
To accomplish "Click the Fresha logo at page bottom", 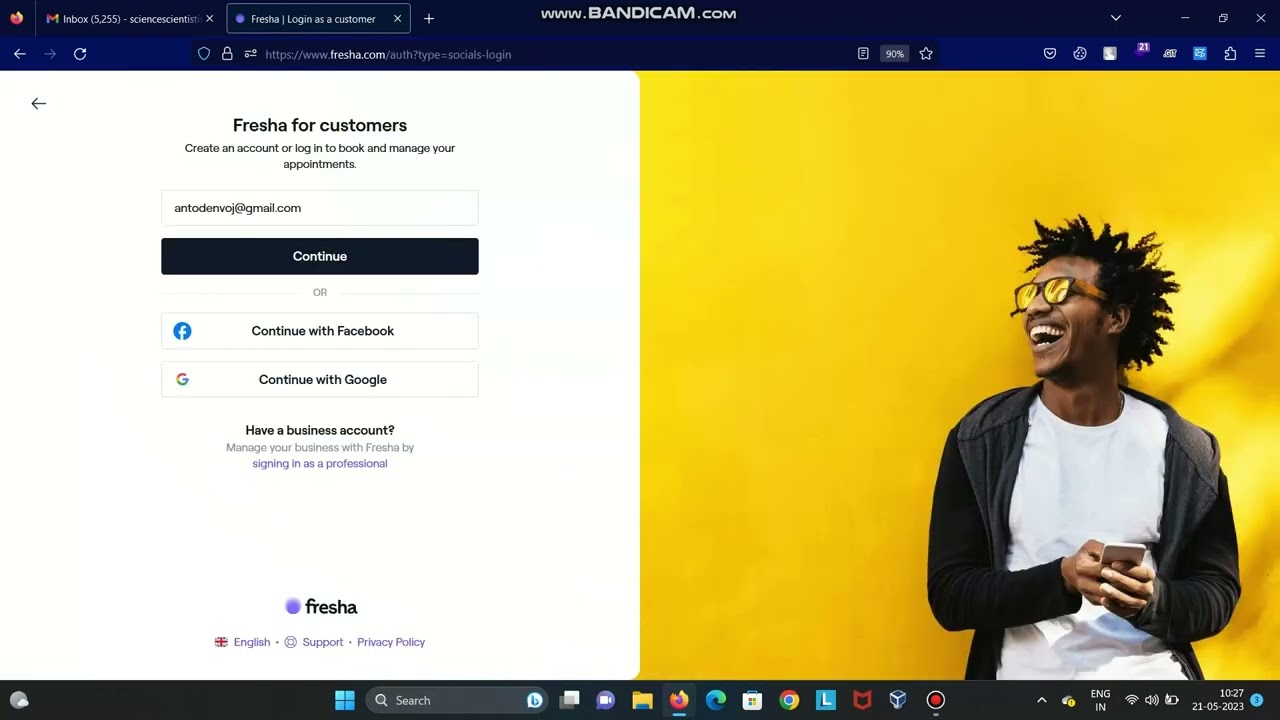I will click(x=320, y=607).
